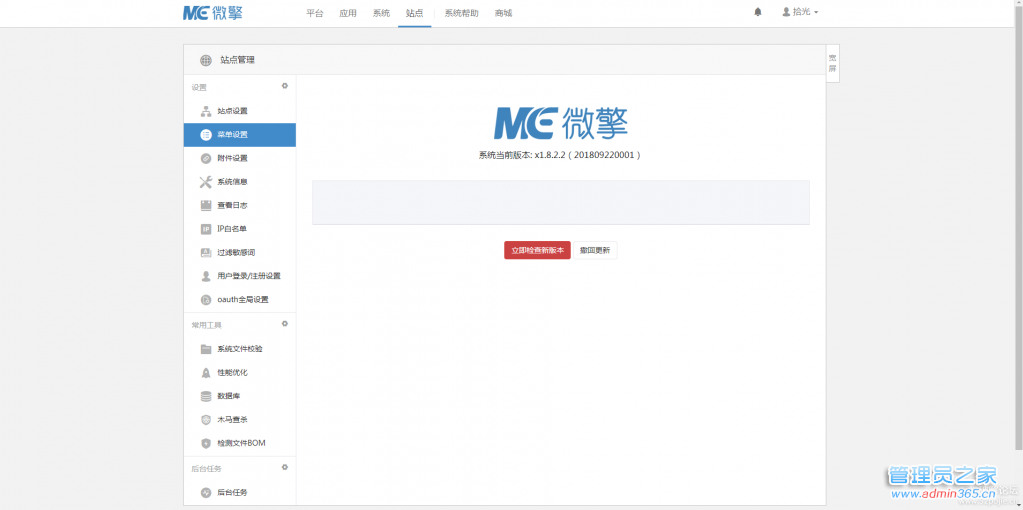Open 系统信息 via its wrench icon
1023x510 pixels.
(206, 182)
